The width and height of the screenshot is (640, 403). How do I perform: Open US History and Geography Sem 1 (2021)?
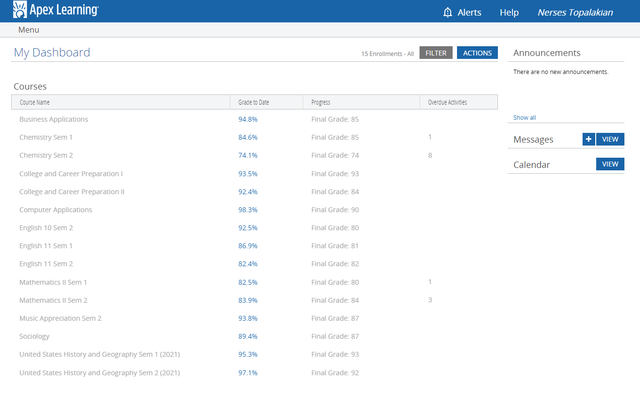[99, 354]
